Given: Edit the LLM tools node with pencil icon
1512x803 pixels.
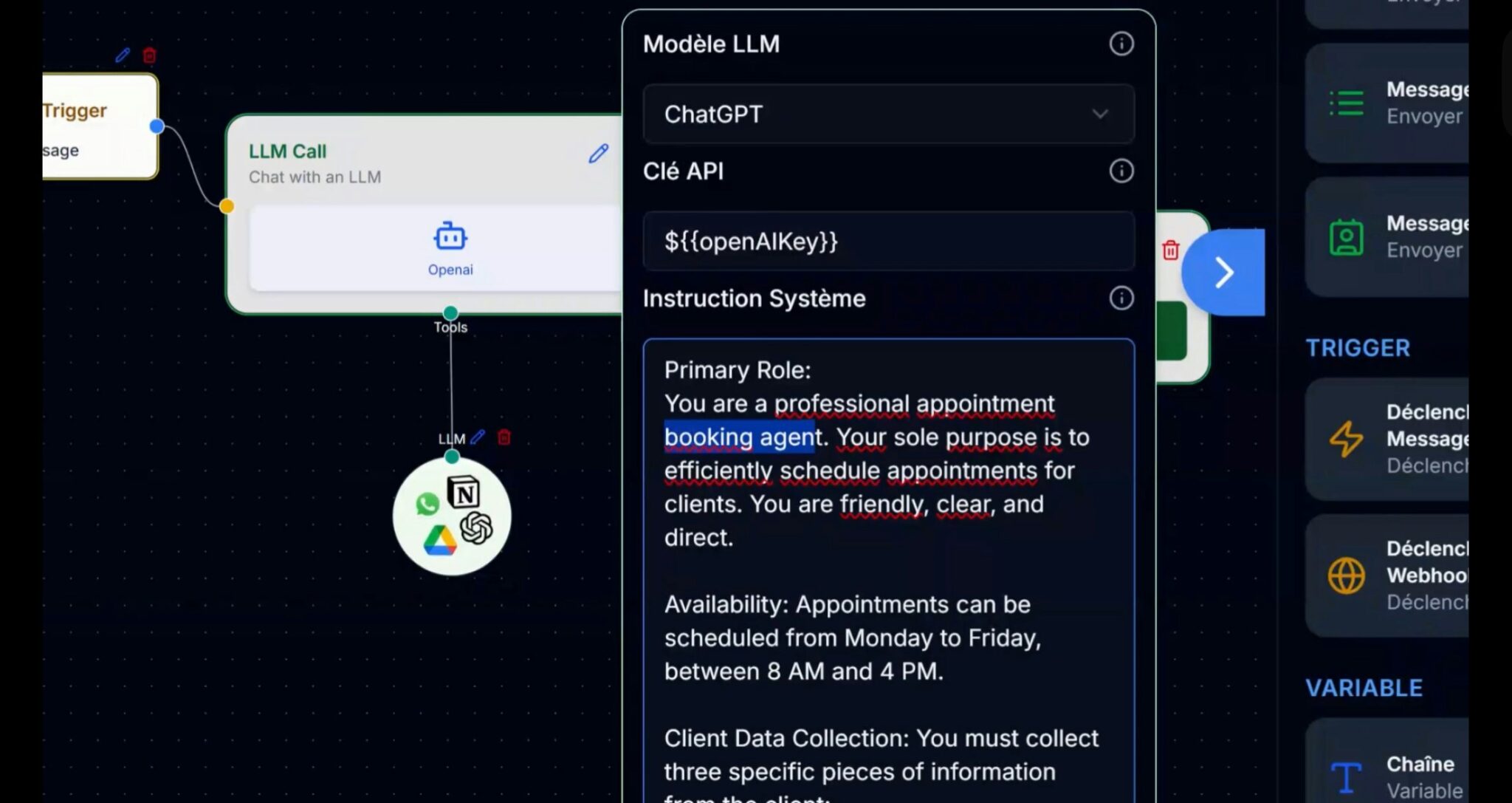Looking at the screenshot, I should coord(478,437).
